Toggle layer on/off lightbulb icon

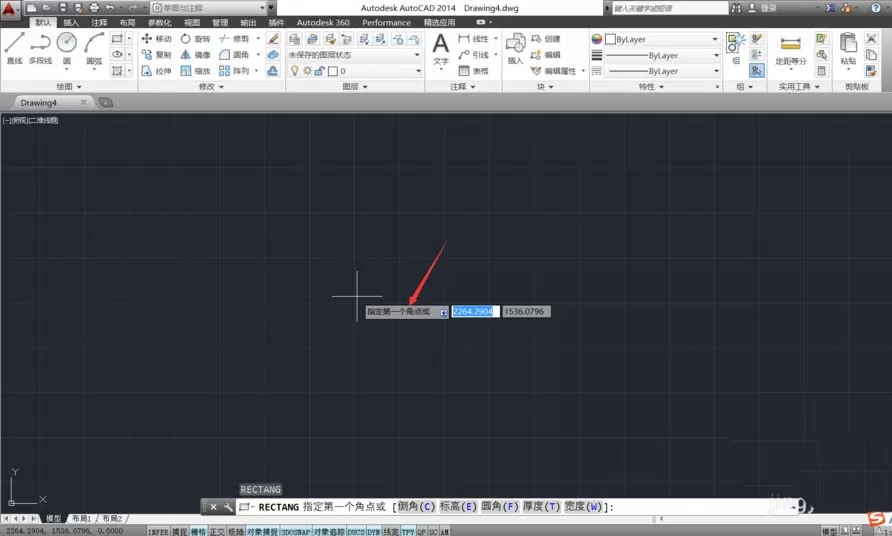click(x=295, y=71)
